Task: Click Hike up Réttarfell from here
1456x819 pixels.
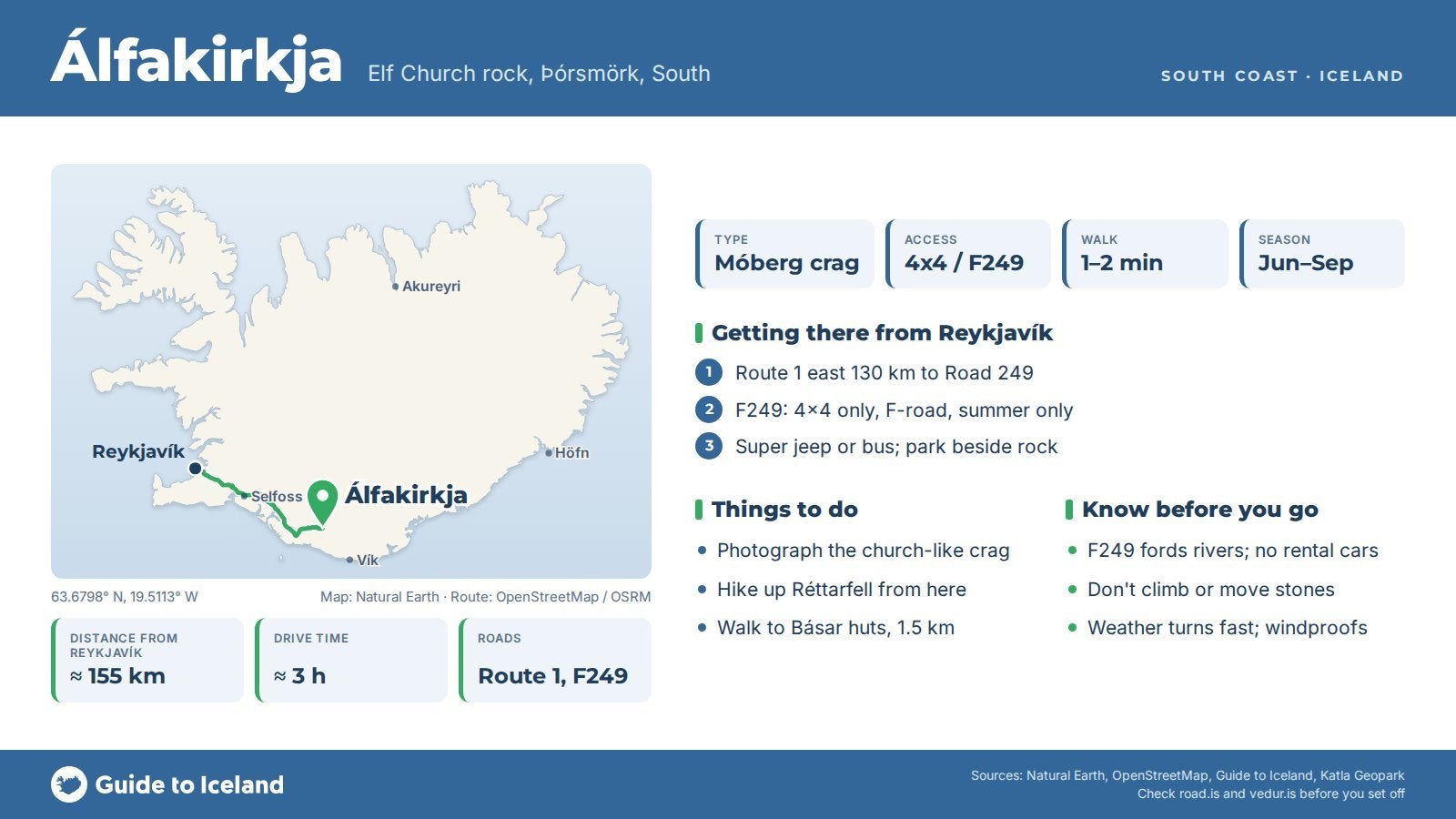Action: tap(842, 589)
